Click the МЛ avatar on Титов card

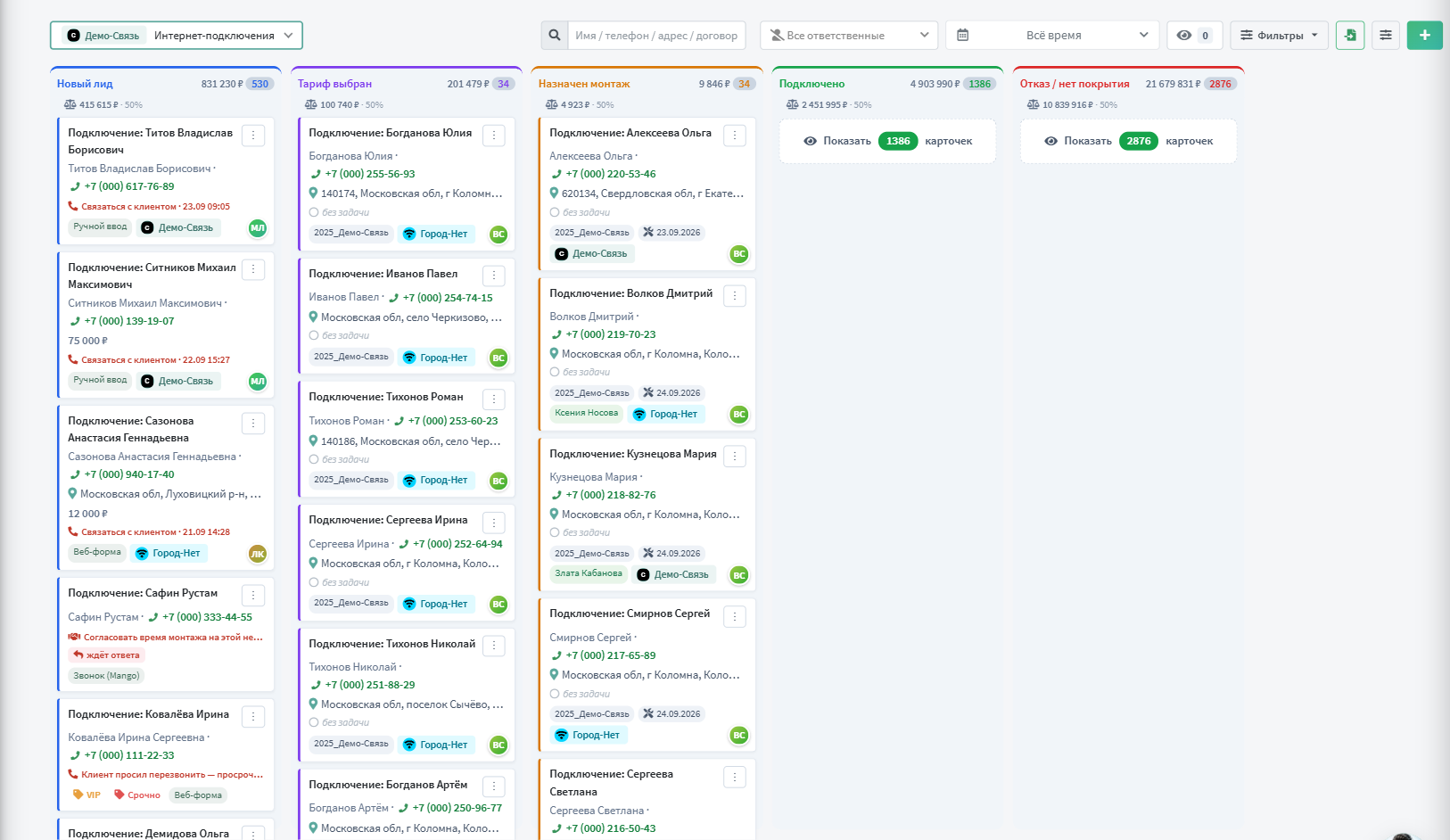258,228
